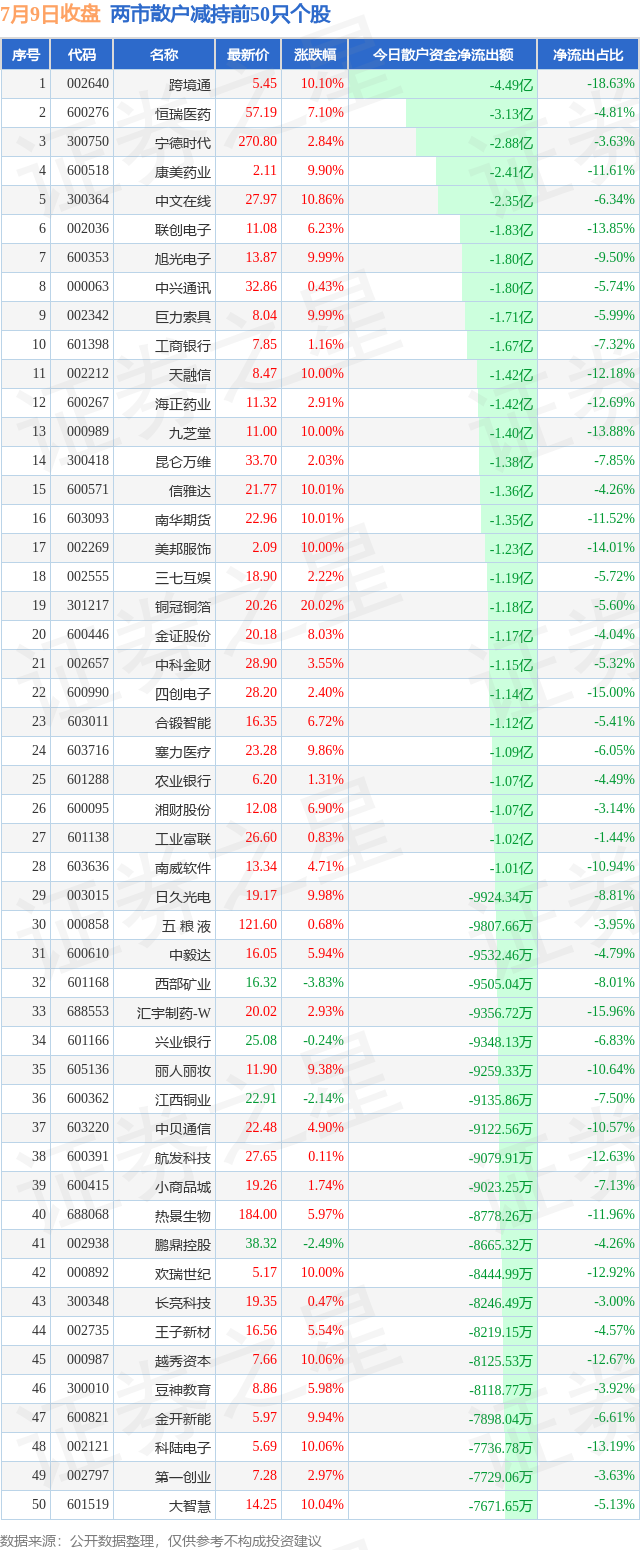
Task: Select stock name 三七互娱
Action: 183,577
